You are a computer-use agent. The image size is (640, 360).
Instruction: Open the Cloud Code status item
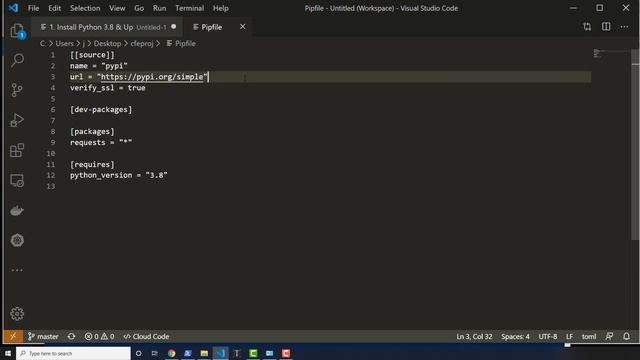(146, 336)
